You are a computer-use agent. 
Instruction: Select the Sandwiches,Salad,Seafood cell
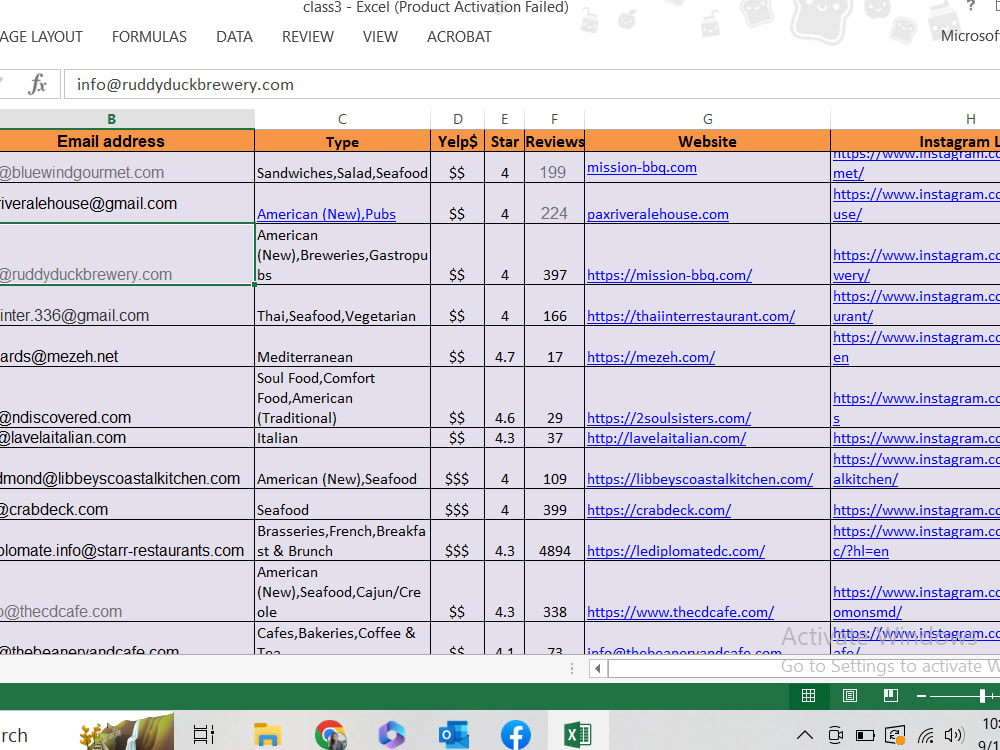[342, 168]
